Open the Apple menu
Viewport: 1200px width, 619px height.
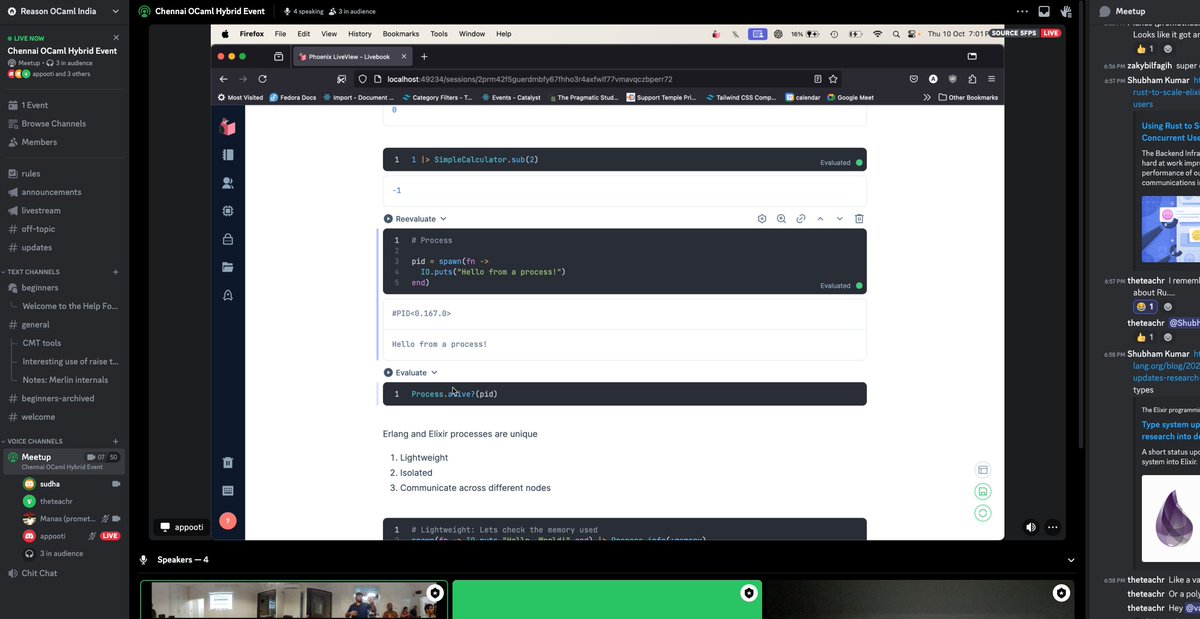[x=225, y=33]
